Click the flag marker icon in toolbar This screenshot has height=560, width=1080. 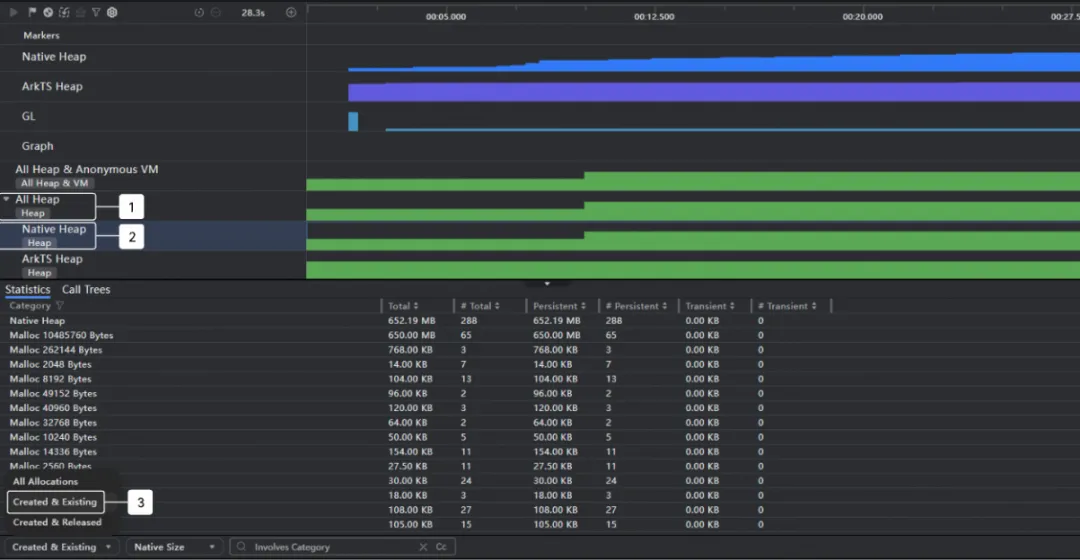point(32,12)
